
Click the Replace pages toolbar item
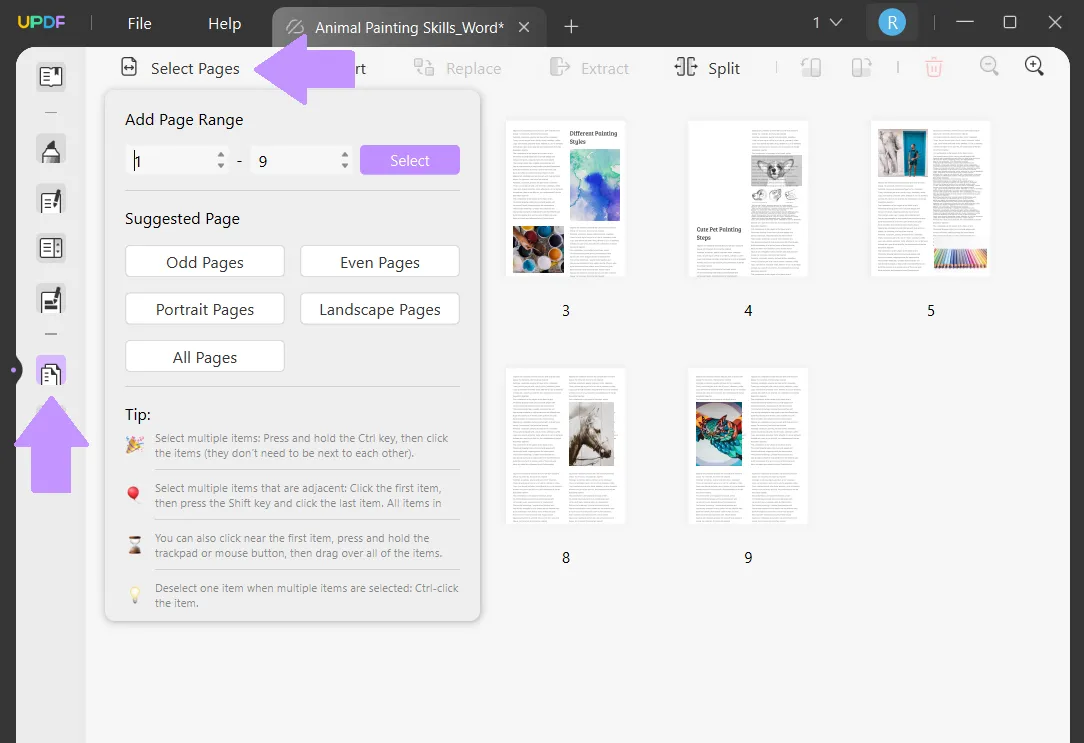click(458, 68)
